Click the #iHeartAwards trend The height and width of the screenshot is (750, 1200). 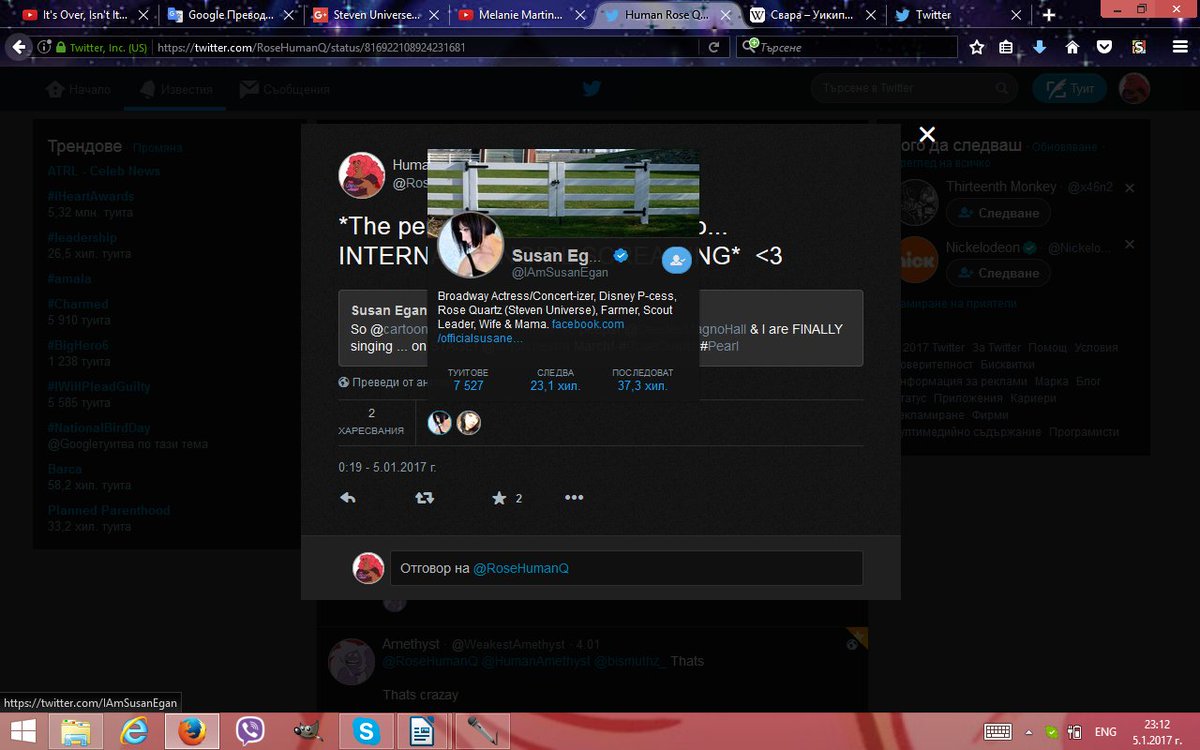coord(91,196)
